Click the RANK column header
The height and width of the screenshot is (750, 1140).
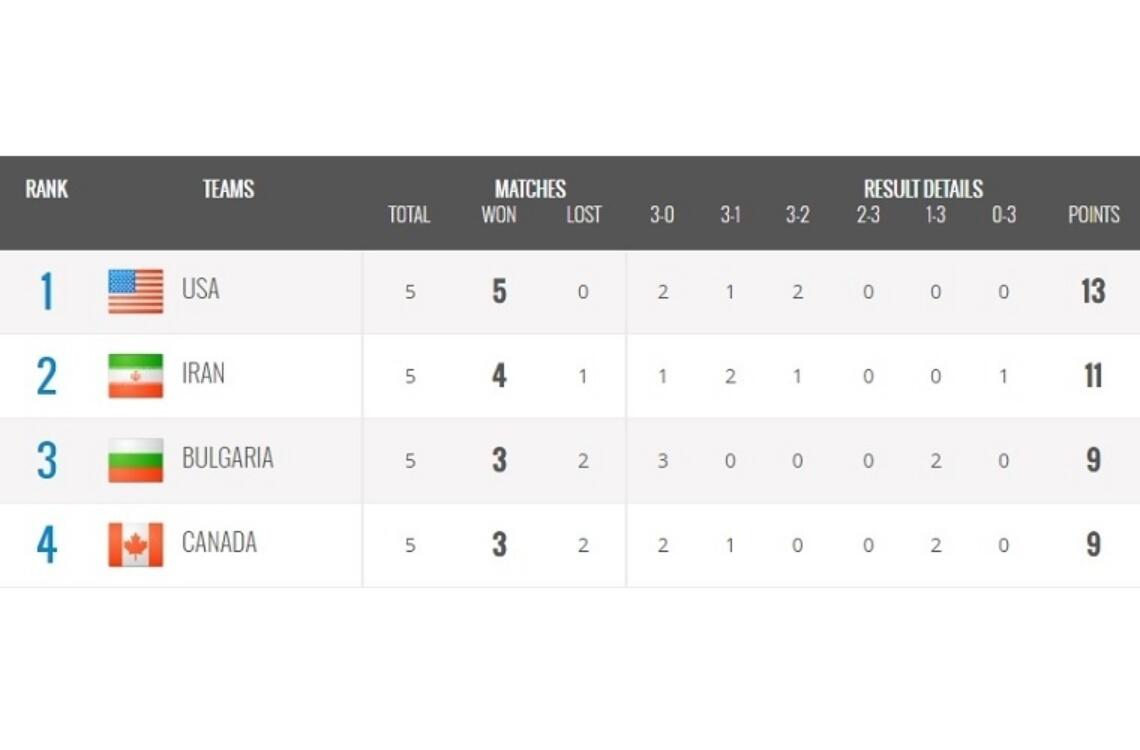coord(47,189)
